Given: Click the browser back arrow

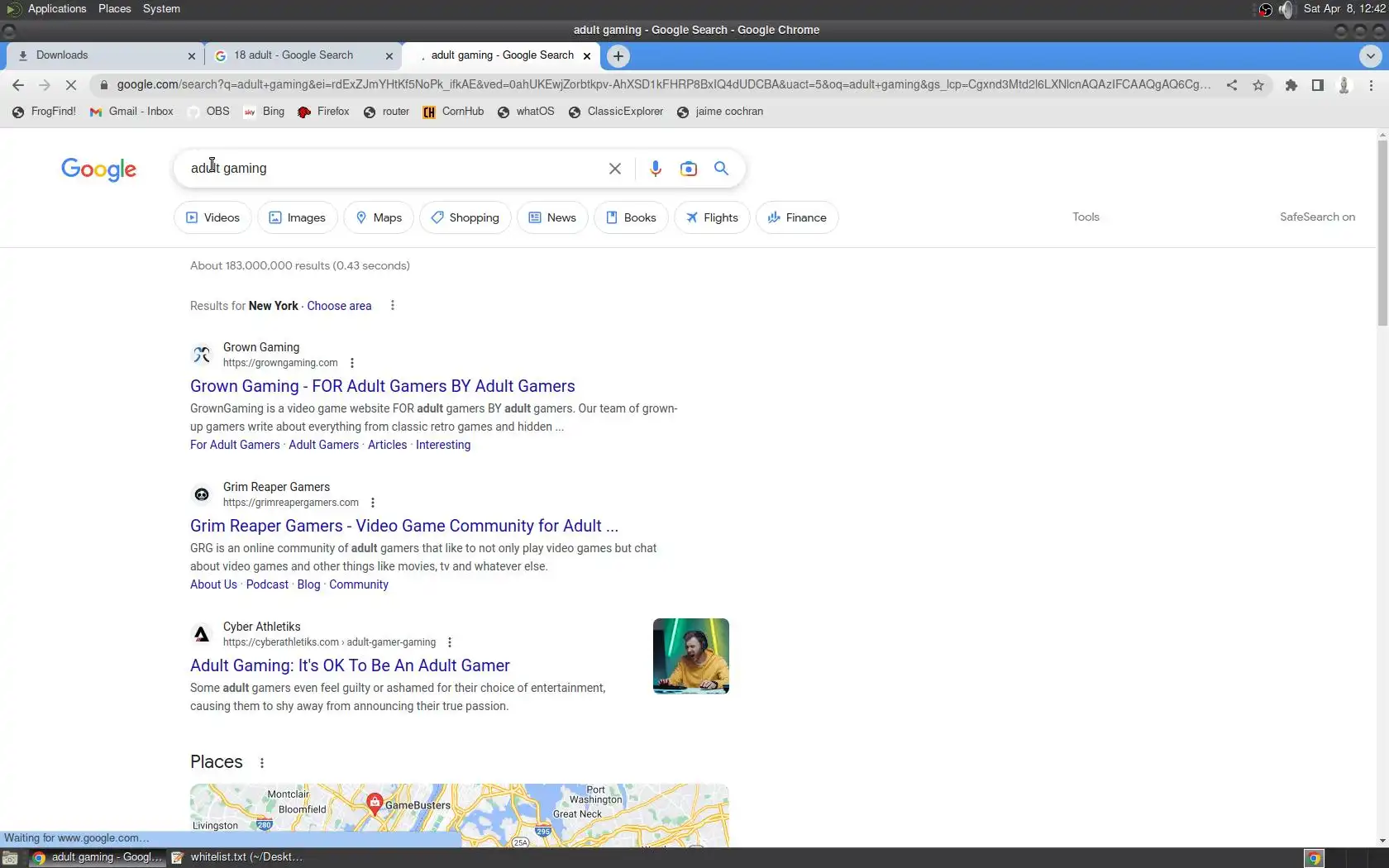Looking at the screenshot, I should click(18, 85).
